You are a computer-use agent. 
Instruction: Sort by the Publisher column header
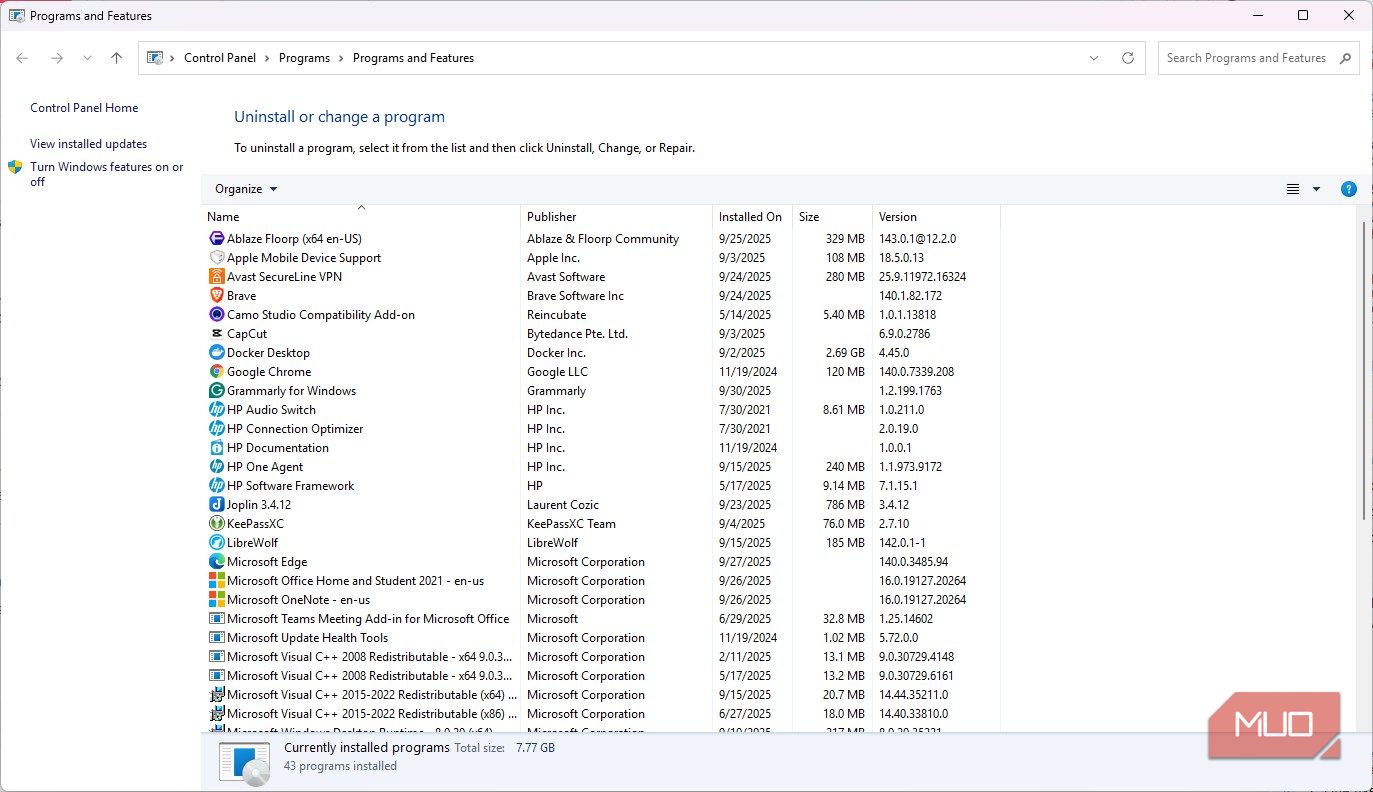[616, 217]
